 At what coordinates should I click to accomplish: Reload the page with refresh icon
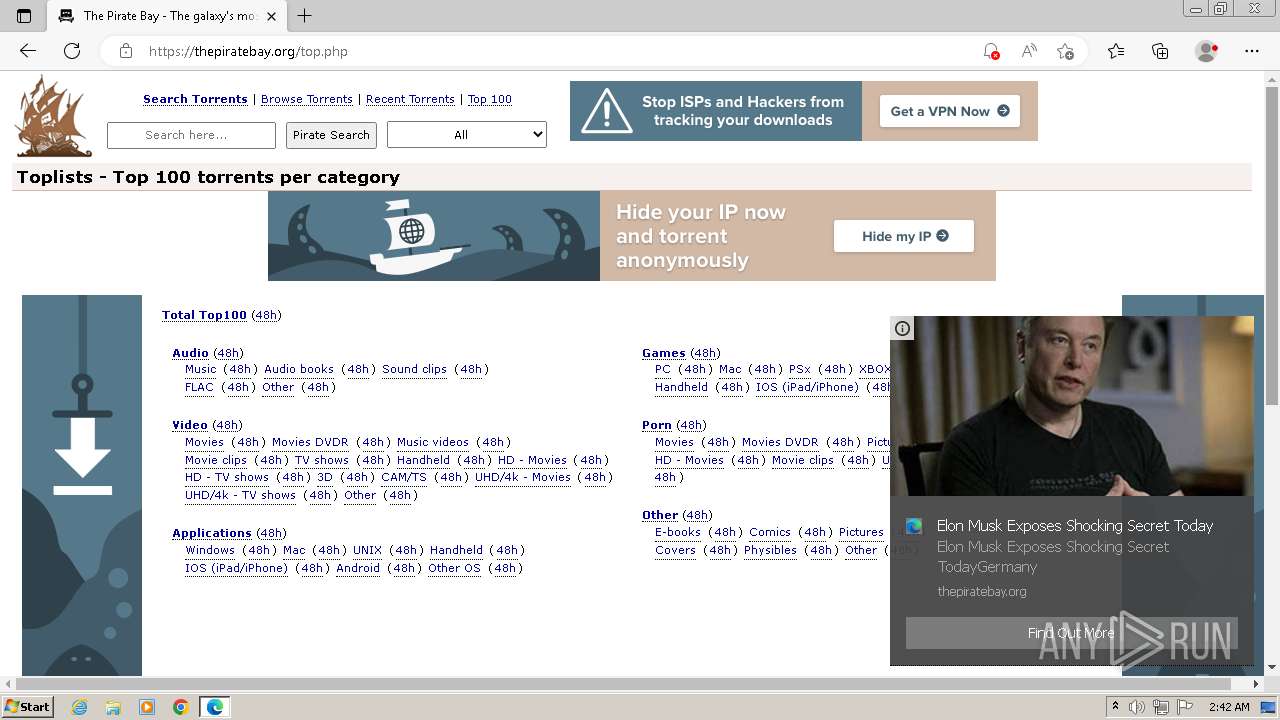pos(72,51)
